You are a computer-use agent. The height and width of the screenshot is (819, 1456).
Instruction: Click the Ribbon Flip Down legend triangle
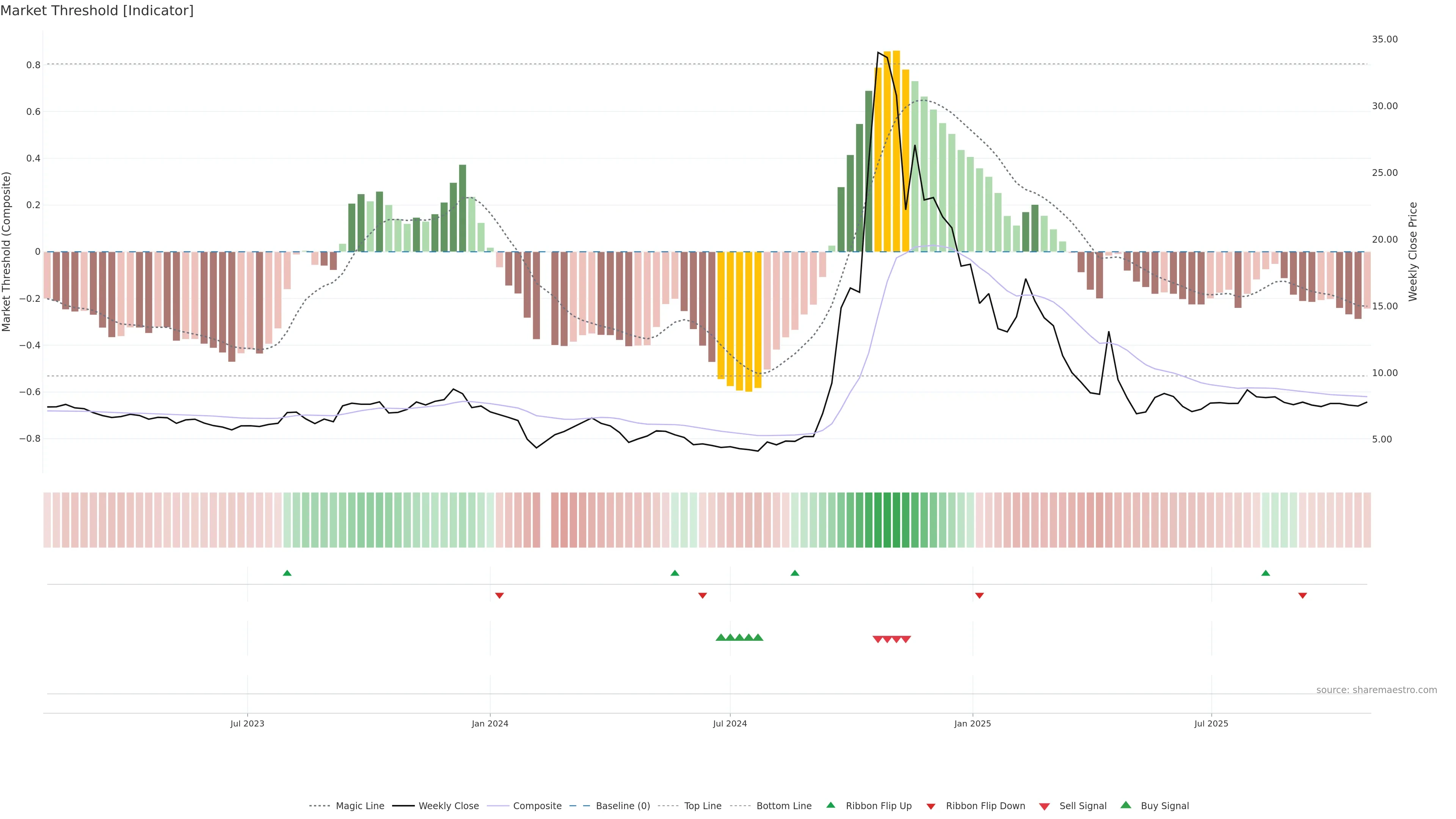pyautogui.click(x=931, y=806)
